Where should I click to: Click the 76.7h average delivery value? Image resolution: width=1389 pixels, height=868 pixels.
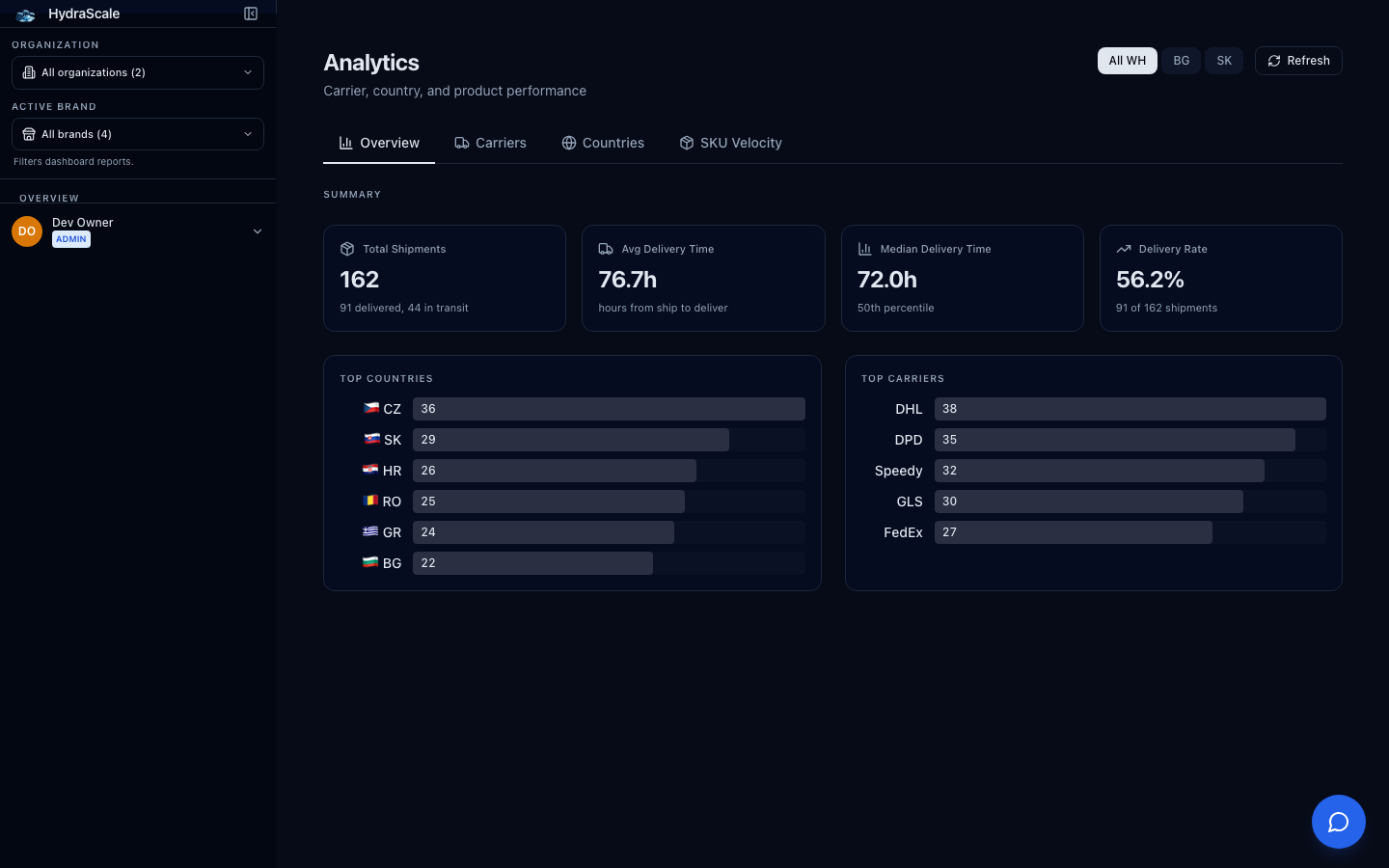[x=628, y=280]
